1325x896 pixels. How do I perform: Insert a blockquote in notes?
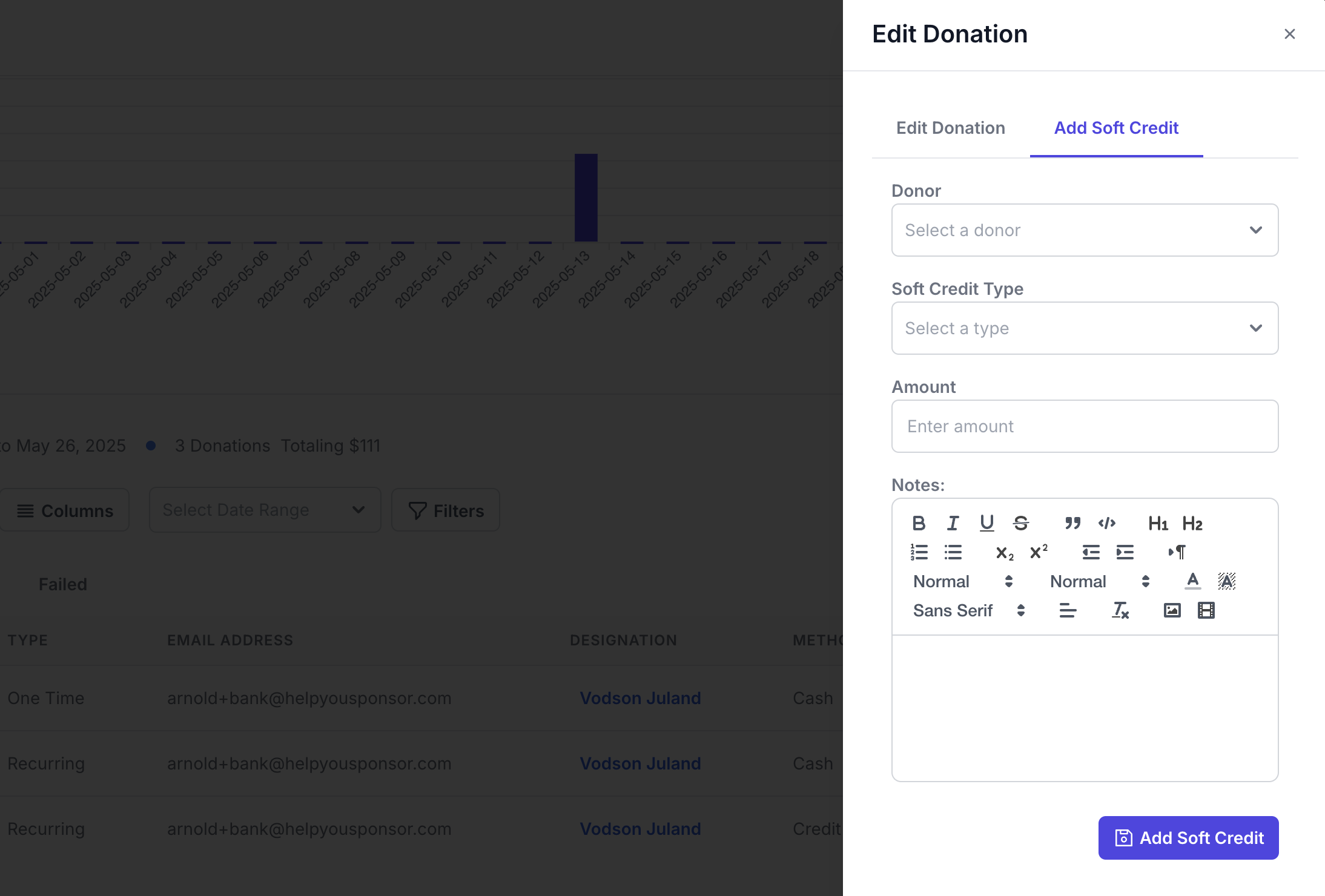tap(1072, 523)
